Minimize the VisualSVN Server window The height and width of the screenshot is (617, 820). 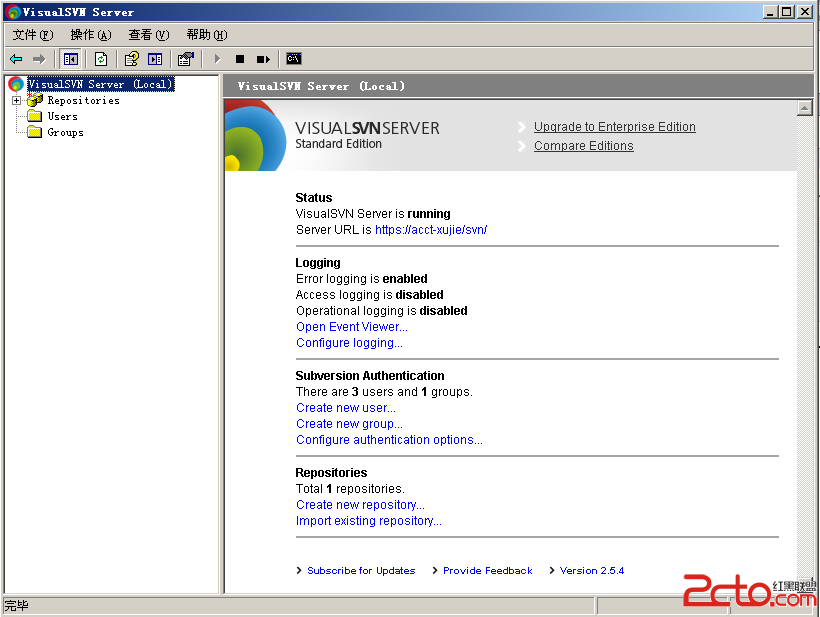pyautogui.click(x=769, y=12)
